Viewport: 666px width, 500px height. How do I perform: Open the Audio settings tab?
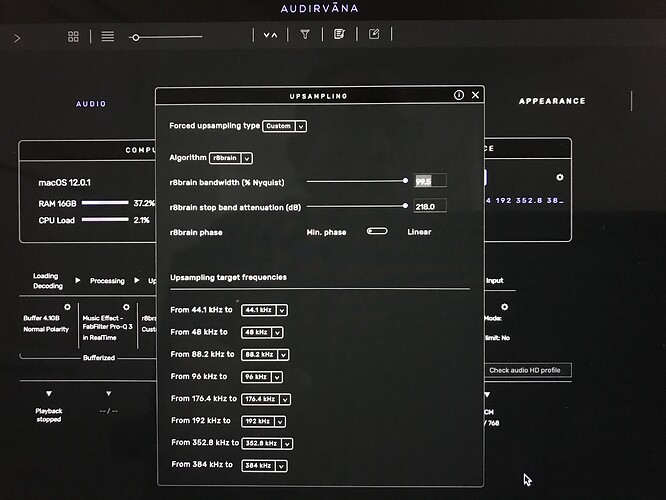tap(91, 104)
